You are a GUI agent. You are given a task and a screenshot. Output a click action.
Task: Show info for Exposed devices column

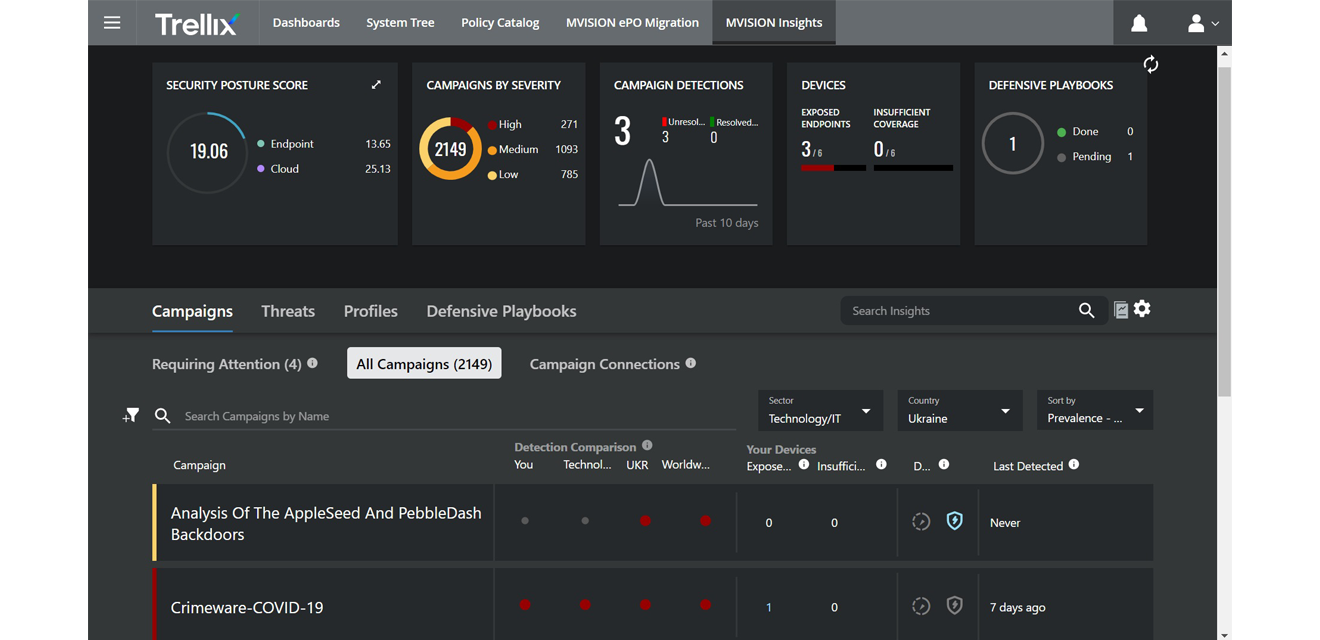coord(804,464)
